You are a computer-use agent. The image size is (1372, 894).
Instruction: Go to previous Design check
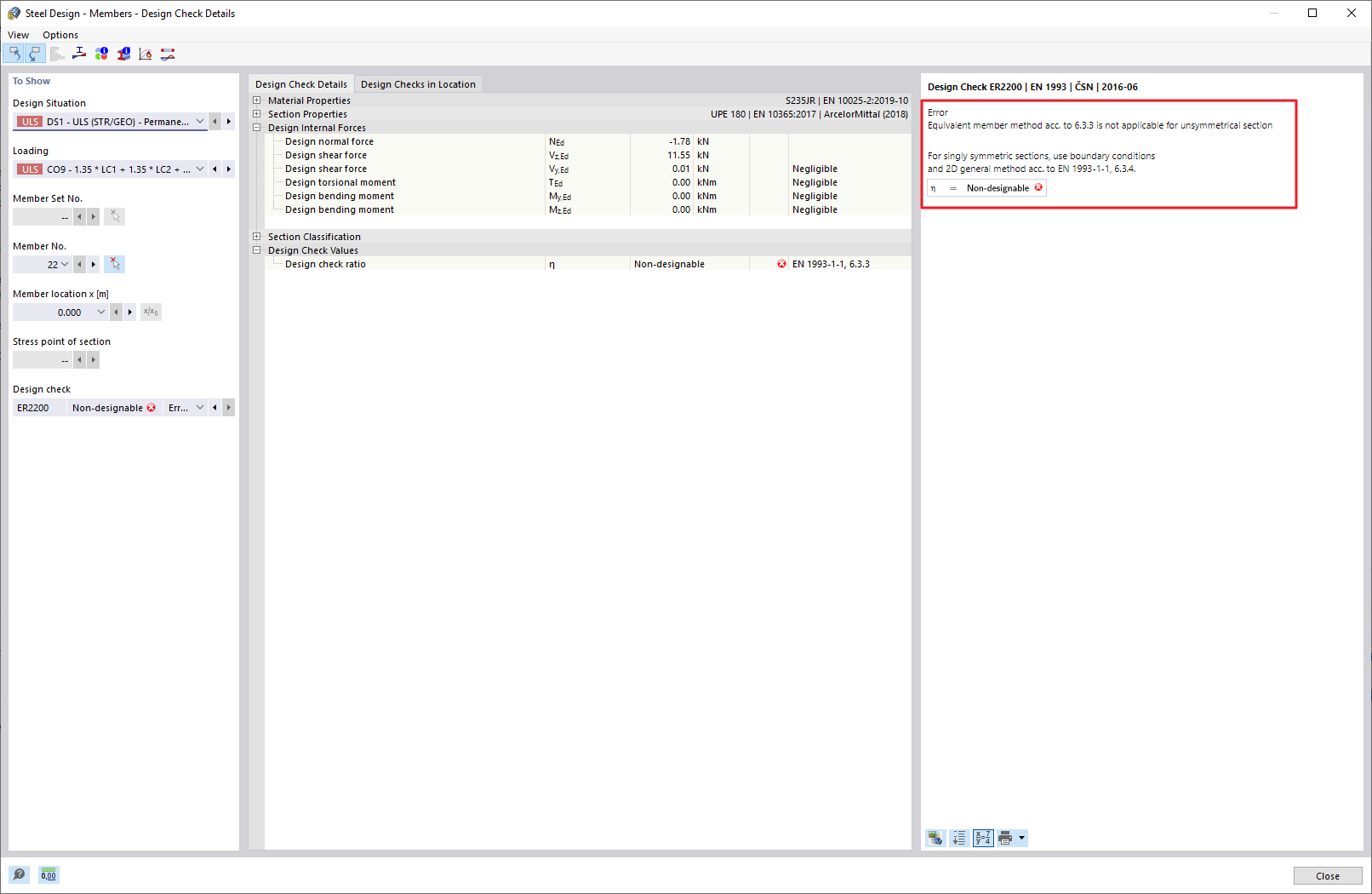click(214, 408)
